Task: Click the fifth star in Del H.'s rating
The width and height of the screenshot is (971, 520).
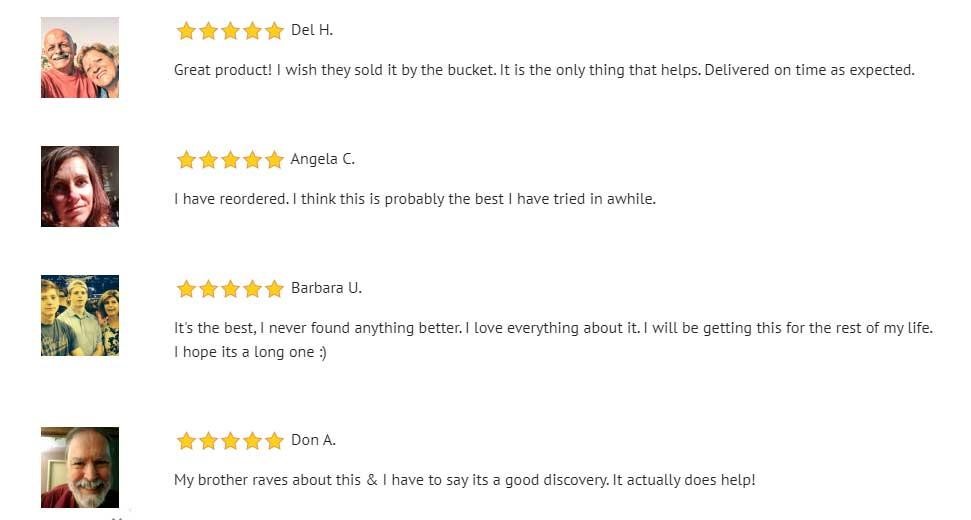Action: pos(274,31)
